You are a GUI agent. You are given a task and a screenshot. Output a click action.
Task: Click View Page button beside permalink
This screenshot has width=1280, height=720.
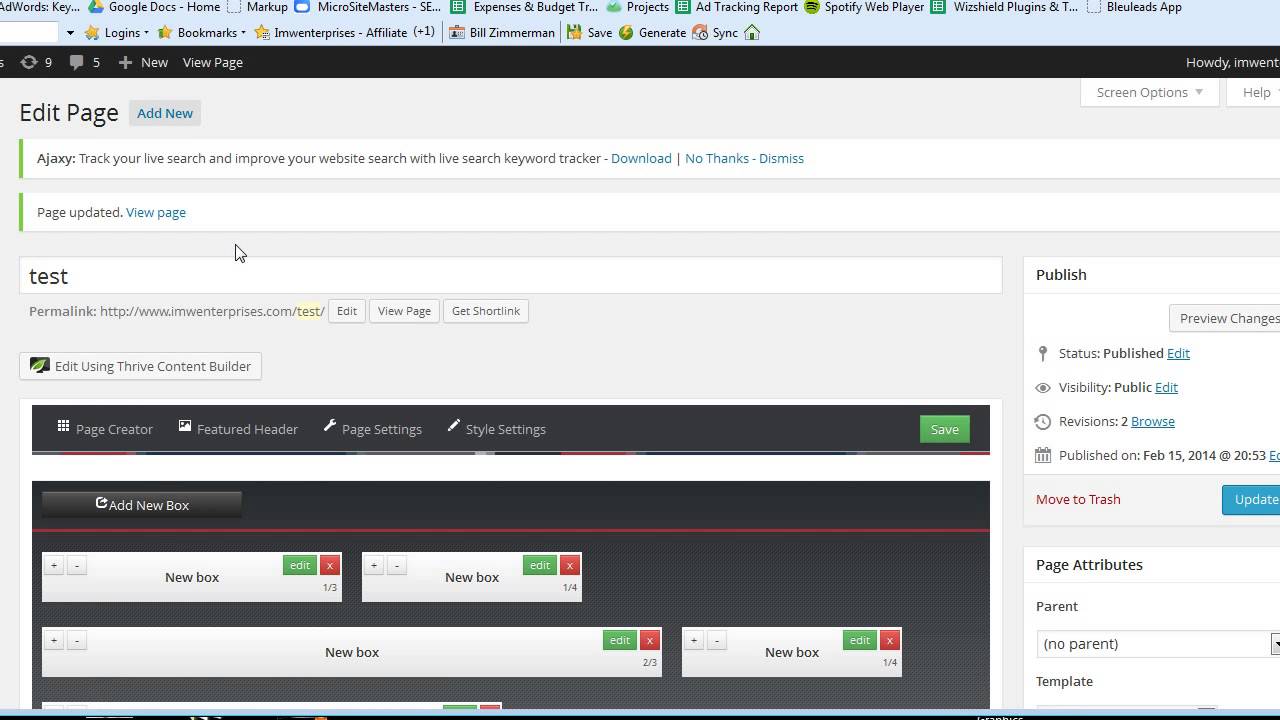pyautogui.click(x=404, y=311)
